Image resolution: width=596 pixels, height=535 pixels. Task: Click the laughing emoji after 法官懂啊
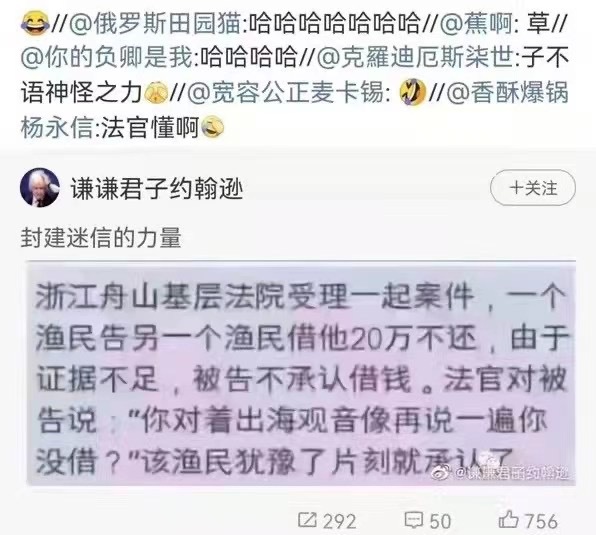pos(212,127)
